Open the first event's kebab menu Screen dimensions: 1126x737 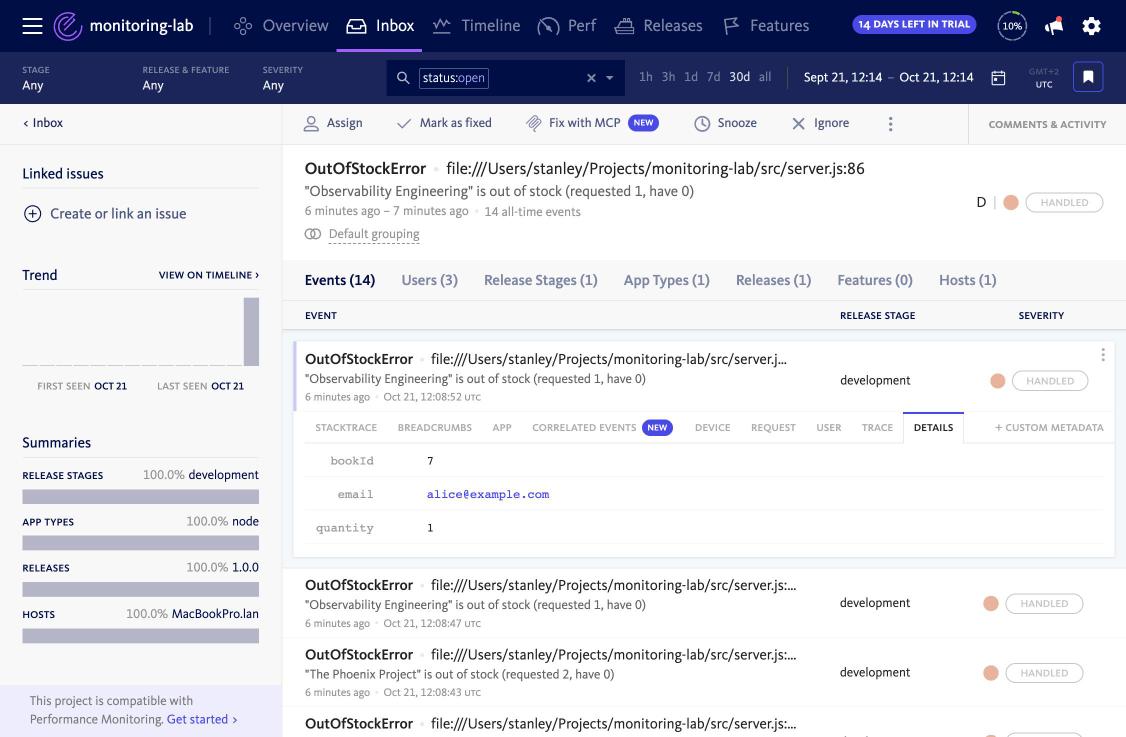[x=1102, y=355]
